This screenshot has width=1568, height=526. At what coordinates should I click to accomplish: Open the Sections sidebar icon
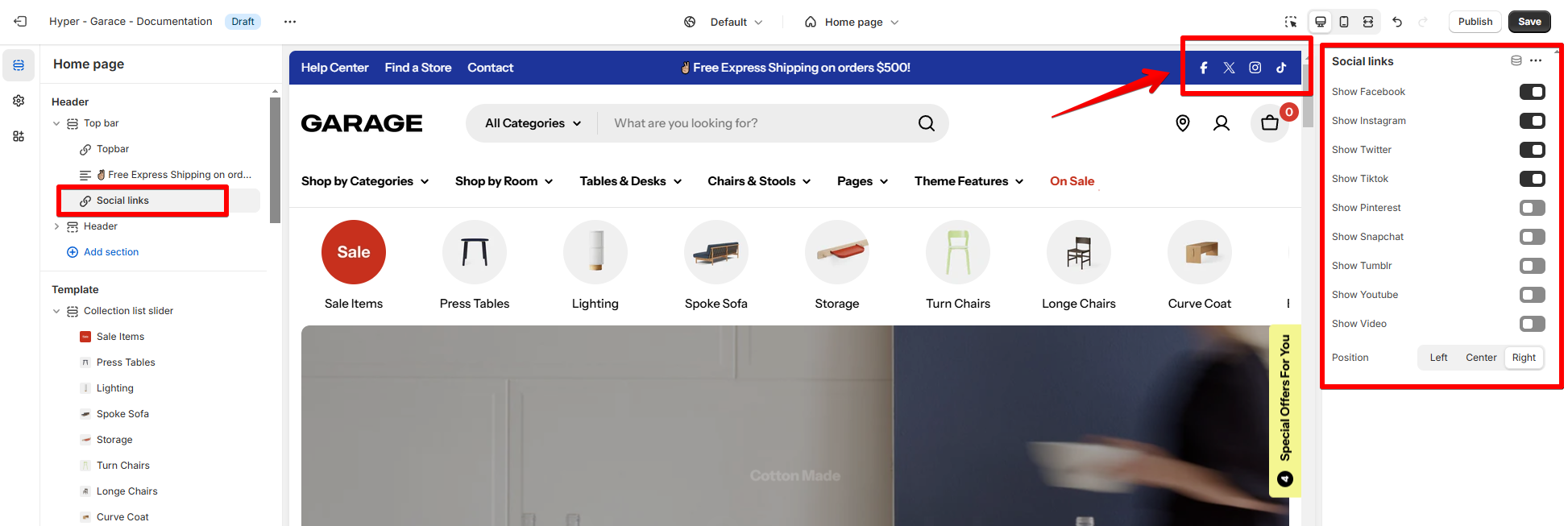[19, 65]
